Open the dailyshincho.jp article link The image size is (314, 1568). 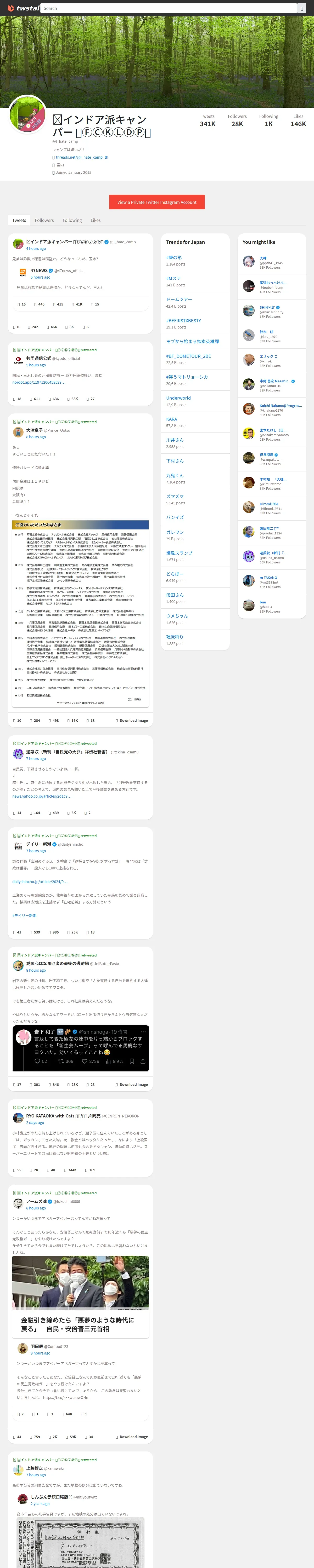(40, 882)
